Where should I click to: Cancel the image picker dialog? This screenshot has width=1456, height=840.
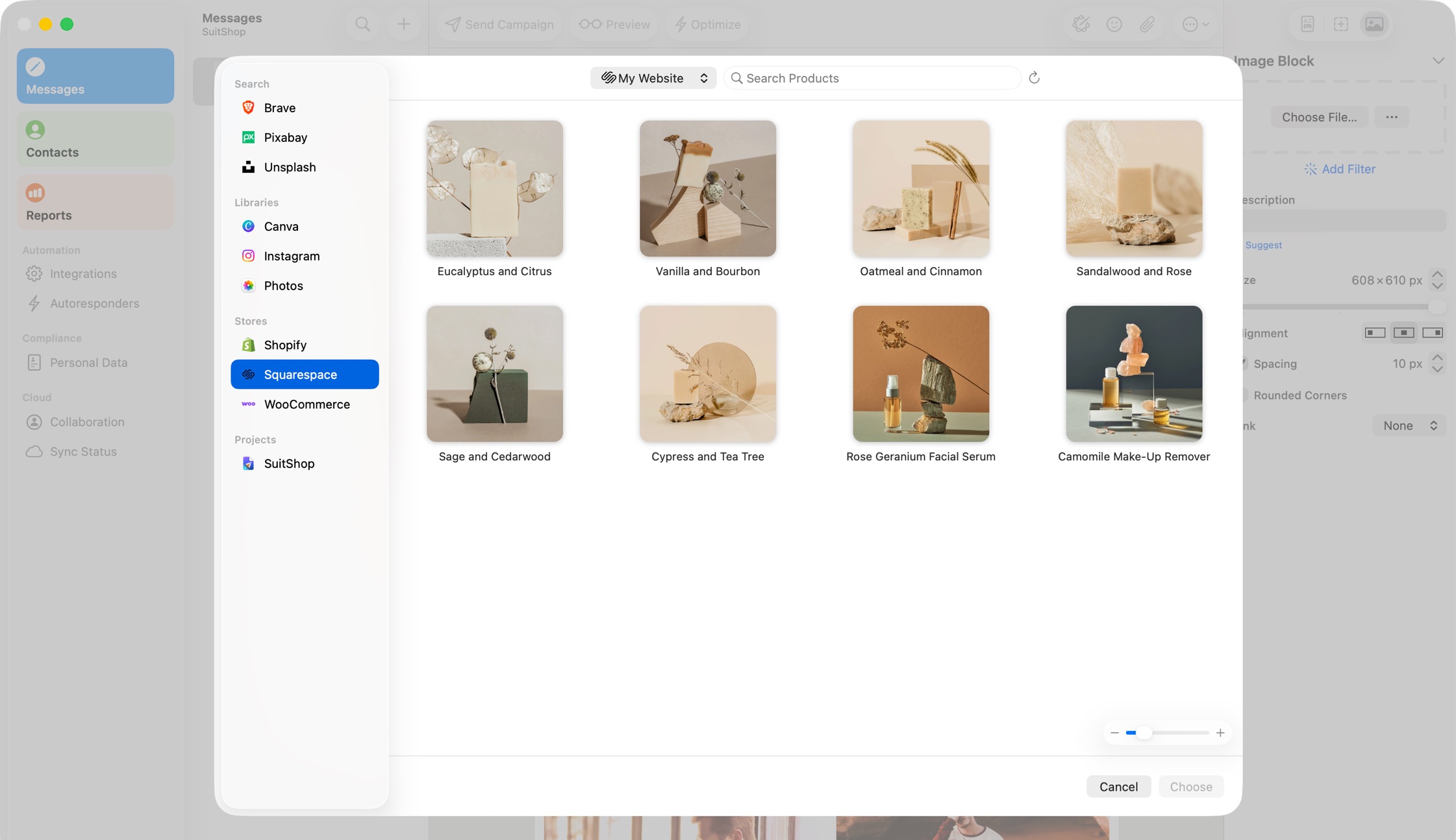tap(1118, 786)
